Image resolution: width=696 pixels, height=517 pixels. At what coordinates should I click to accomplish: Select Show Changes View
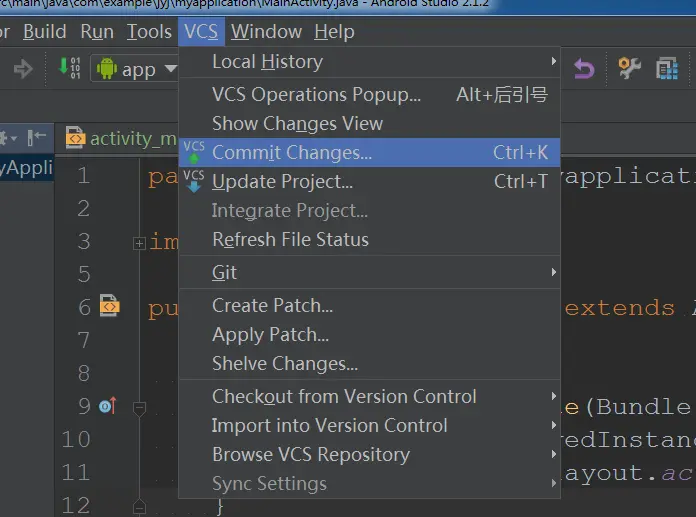point(369,123)
